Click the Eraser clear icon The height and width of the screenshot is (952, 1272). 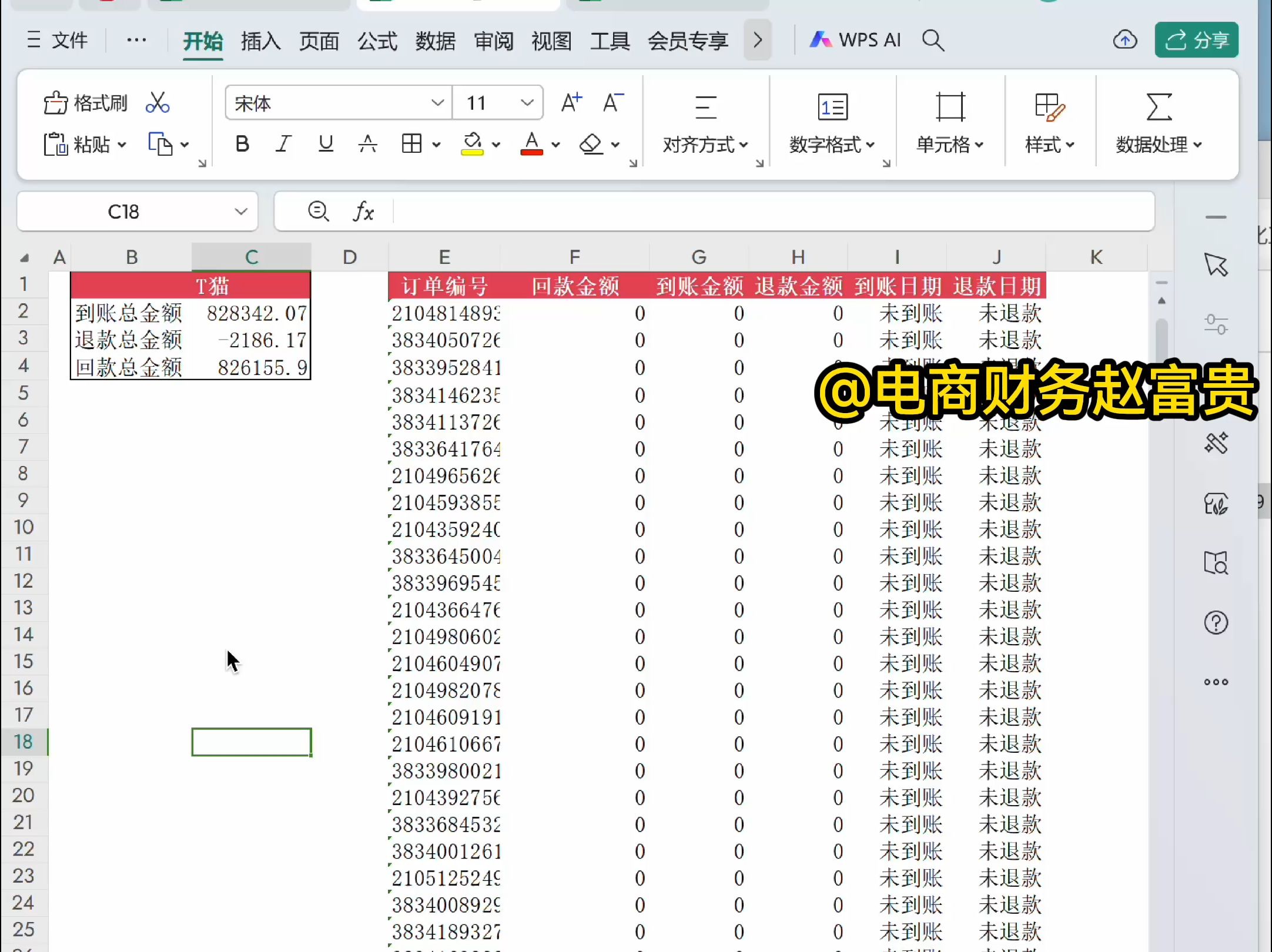pyautogui.click(x=591, y=144)
